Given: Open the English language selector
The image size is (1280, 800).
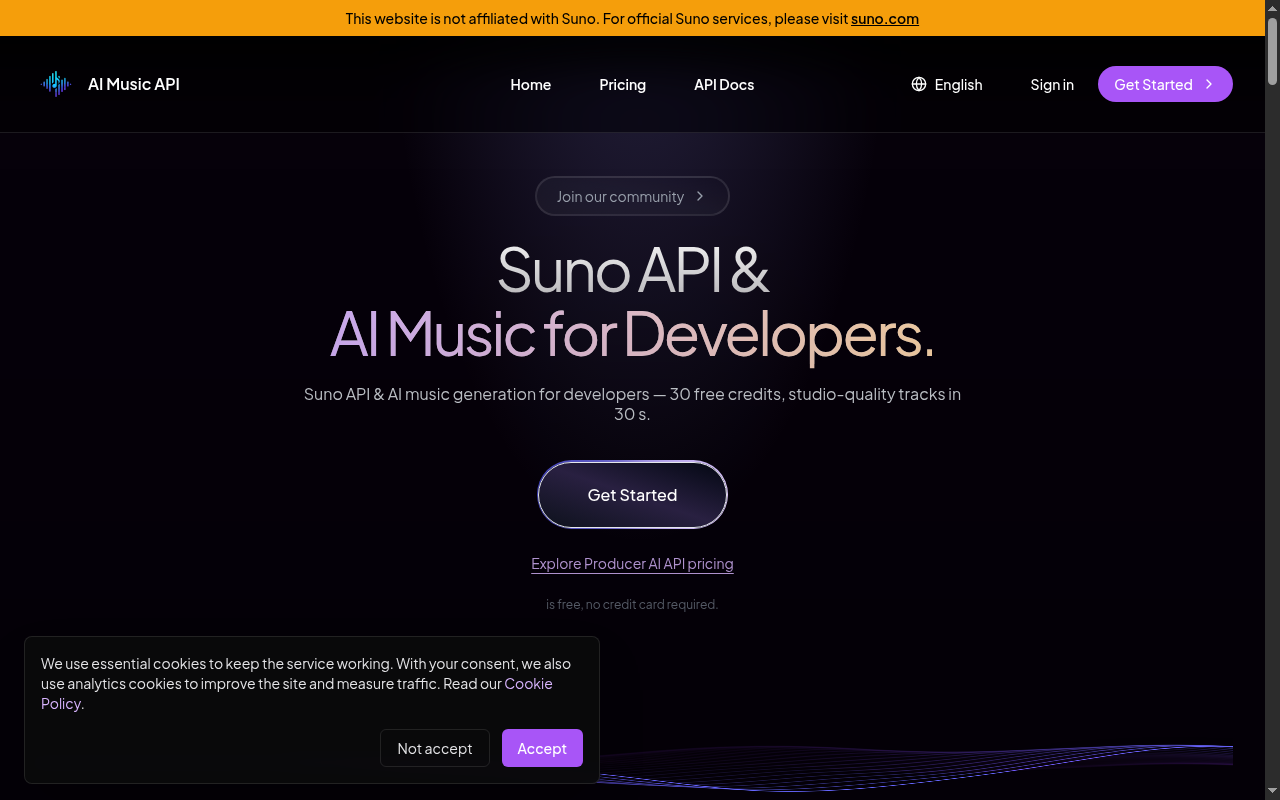Looking at the screenshot, I should (x=947, y=84).
